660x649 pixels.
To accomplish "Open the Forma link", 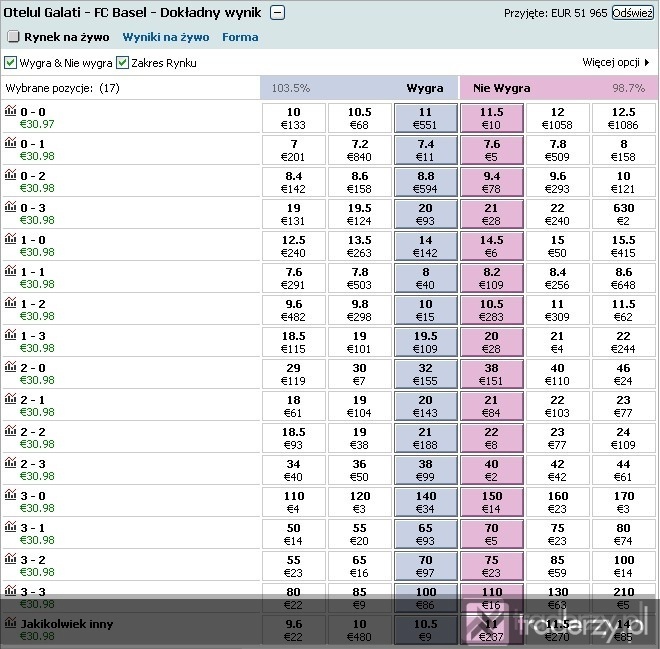I will tap(240, 37).
